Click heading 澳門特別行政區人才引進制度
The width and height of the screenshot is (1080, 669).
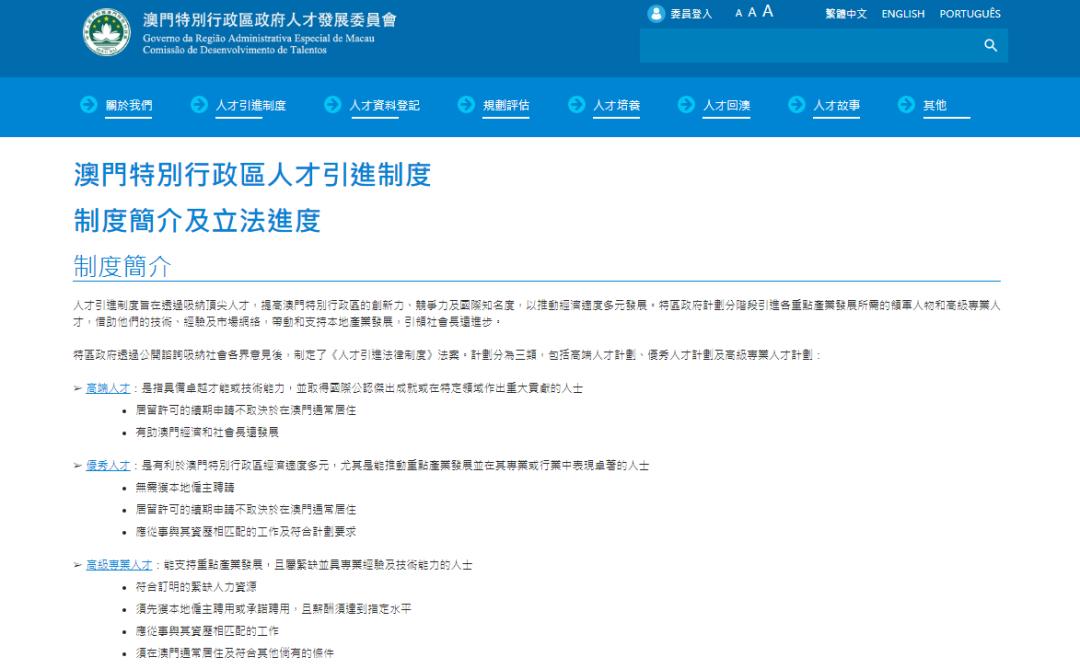click(252, 174)
